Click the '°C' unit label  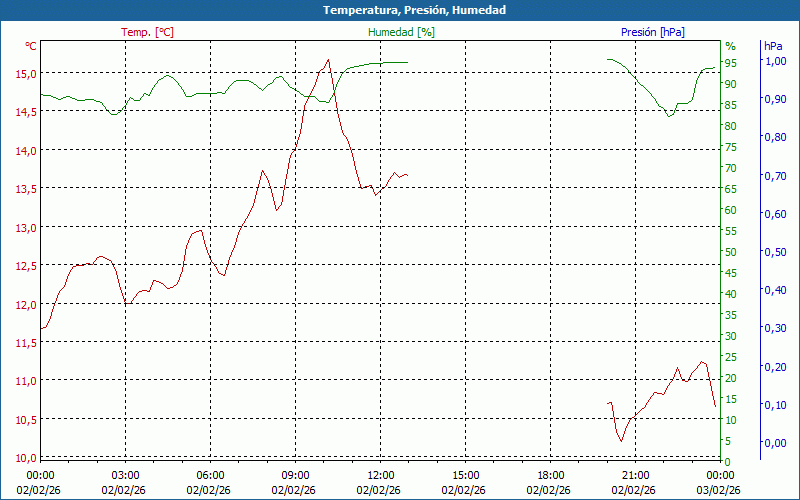click(31, 46)
